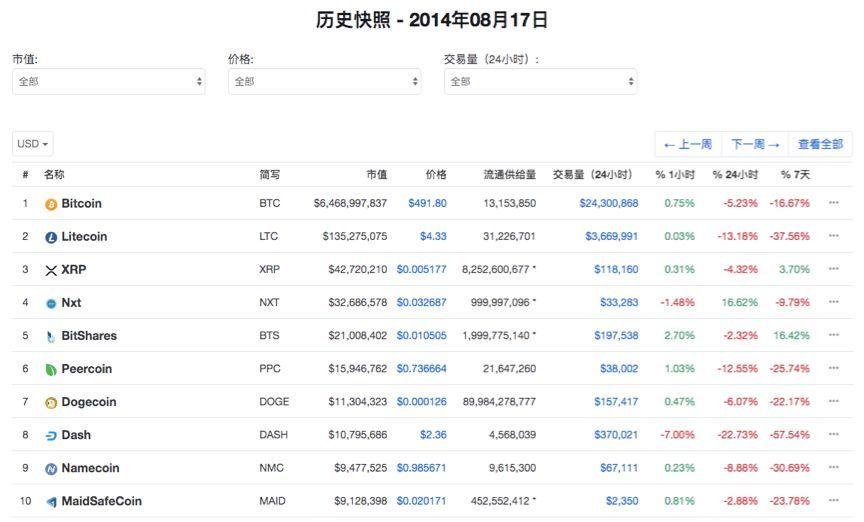Image resolution: width=864 pixels, height=522 pixels.
Task: Open the more options menu for Namecoin row
Action: tap(834, 467)
